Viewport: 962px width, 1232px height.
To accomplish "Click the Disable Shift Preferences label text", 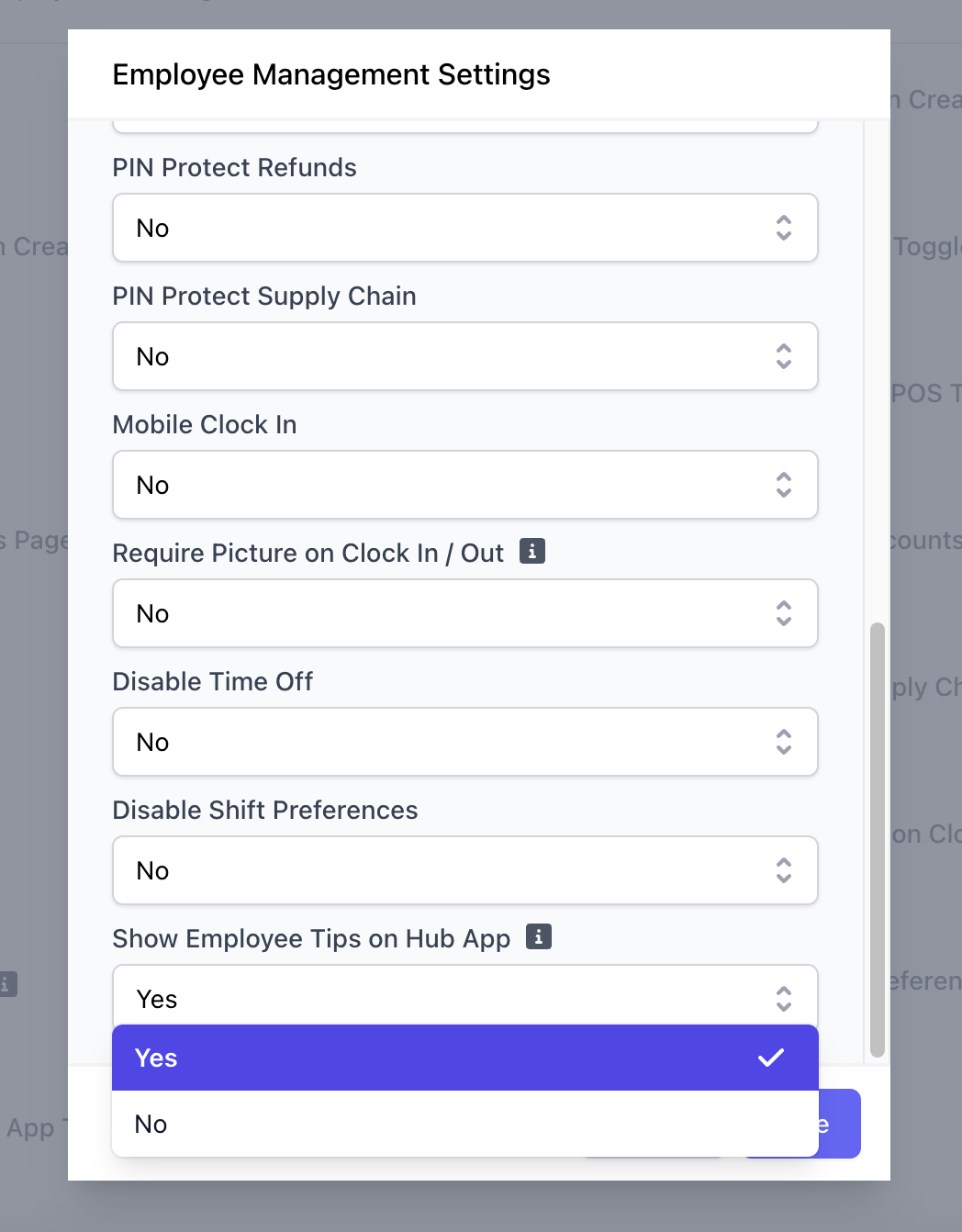I will point(265,810).
